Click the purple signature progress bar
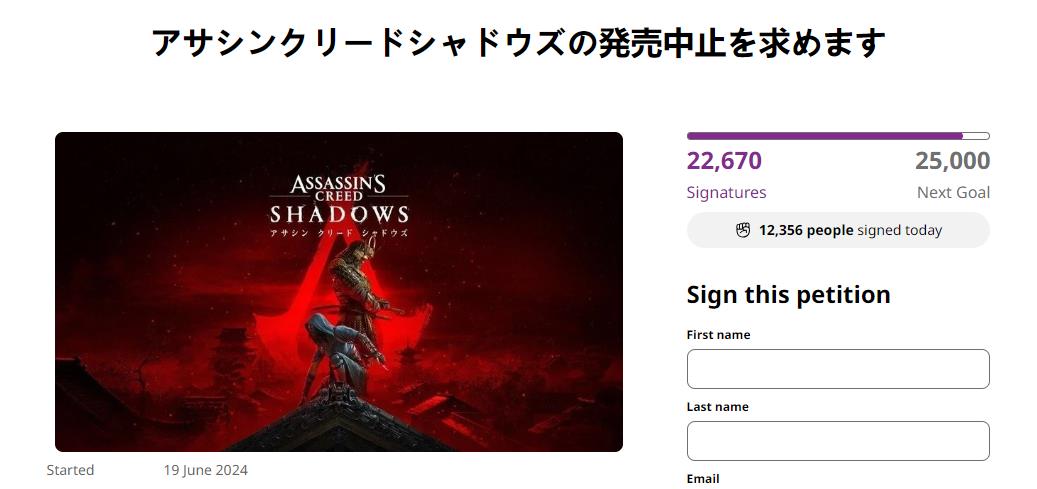The image size is (1037, 489). (837, 136)
